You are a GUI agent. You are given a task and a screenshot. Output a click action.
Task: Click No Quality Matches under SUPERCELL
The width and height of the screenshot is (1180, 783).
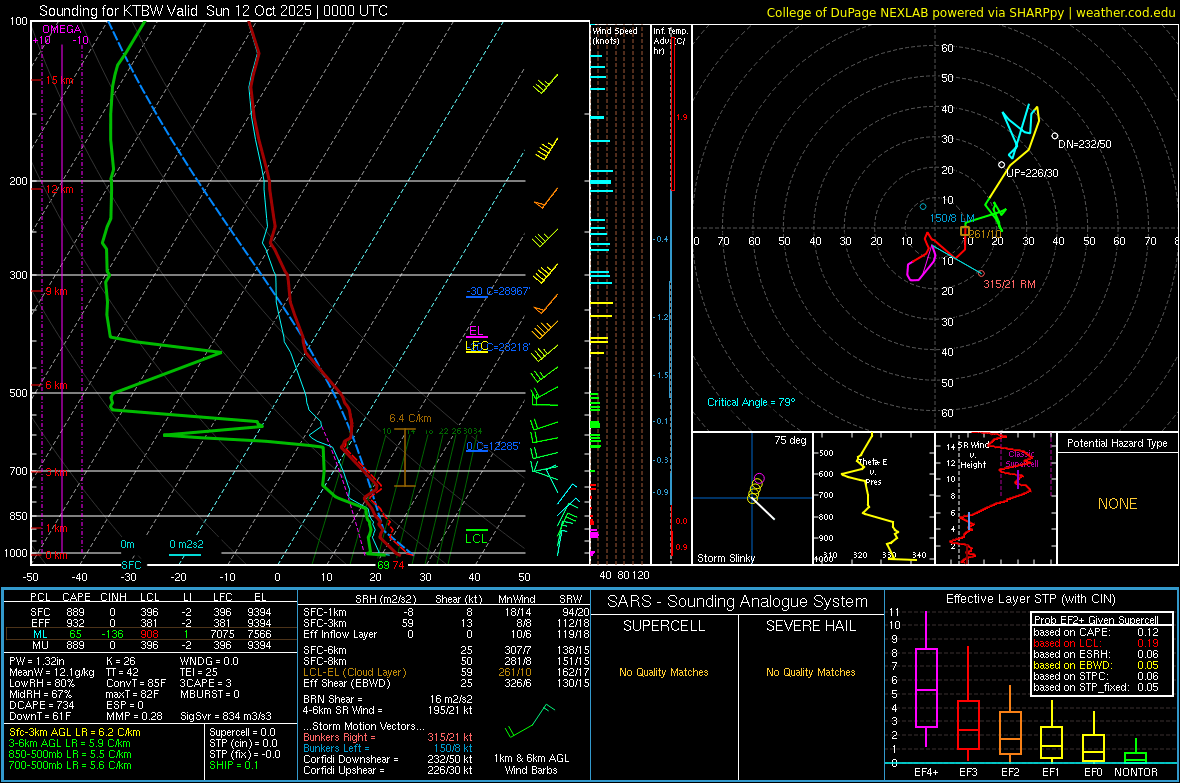(664, 672)
